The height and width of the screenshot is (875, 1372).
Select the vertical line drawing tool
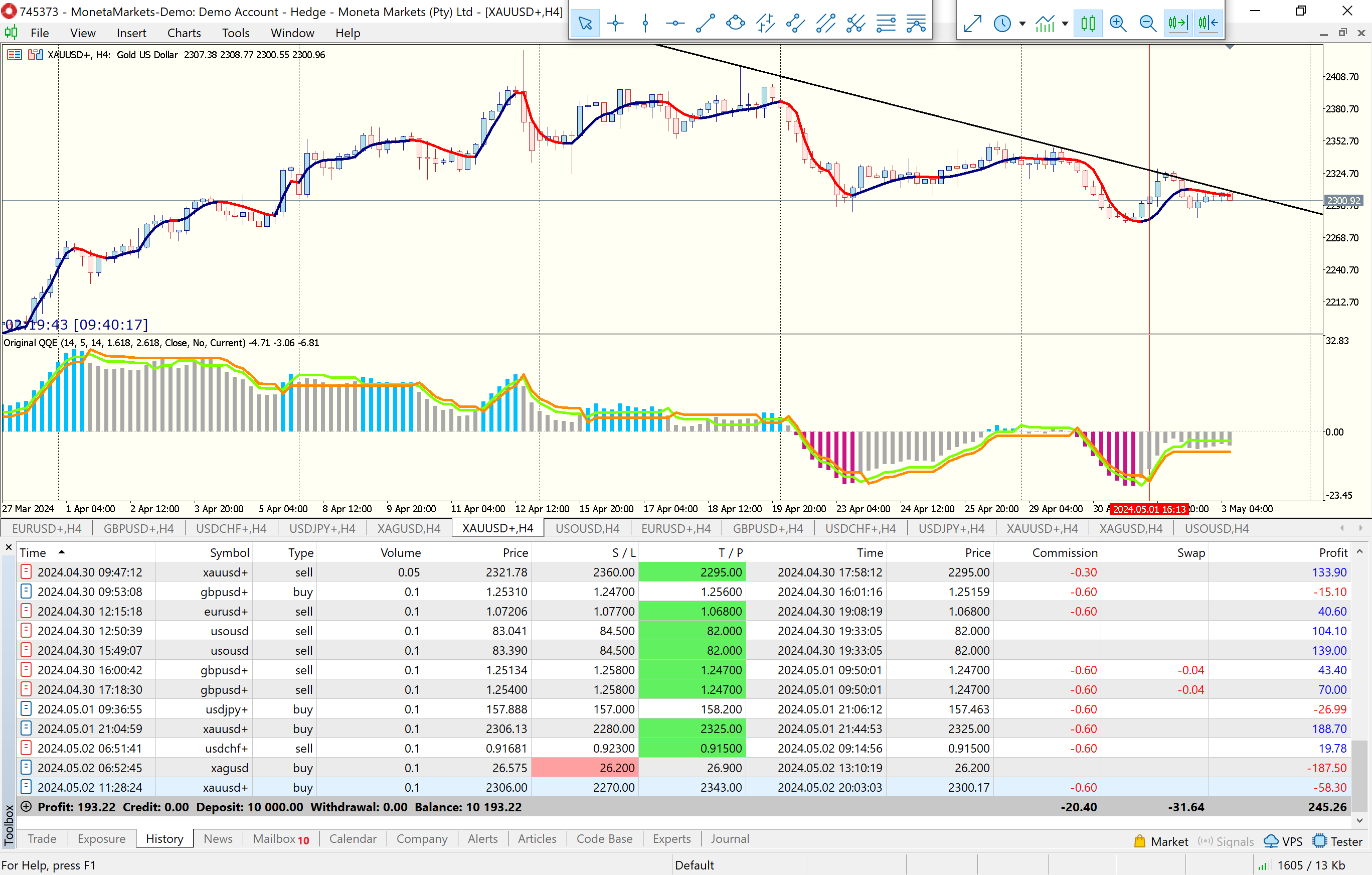point(645,24)
